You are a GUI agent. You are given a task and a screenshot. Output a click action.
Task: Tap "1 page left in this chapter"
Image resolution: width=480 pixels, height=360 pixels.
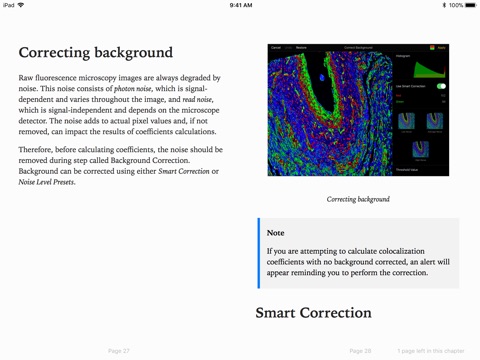(x=431, y=351)
